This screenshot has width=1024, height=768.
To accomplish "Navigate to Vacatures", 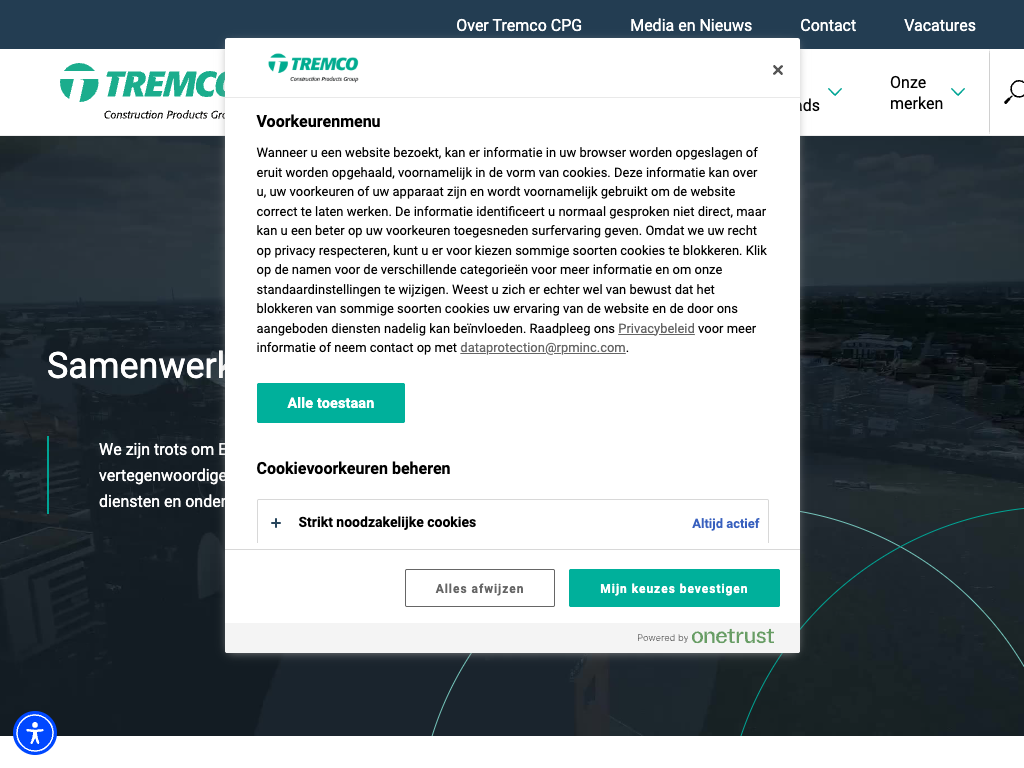I will 939,25.
